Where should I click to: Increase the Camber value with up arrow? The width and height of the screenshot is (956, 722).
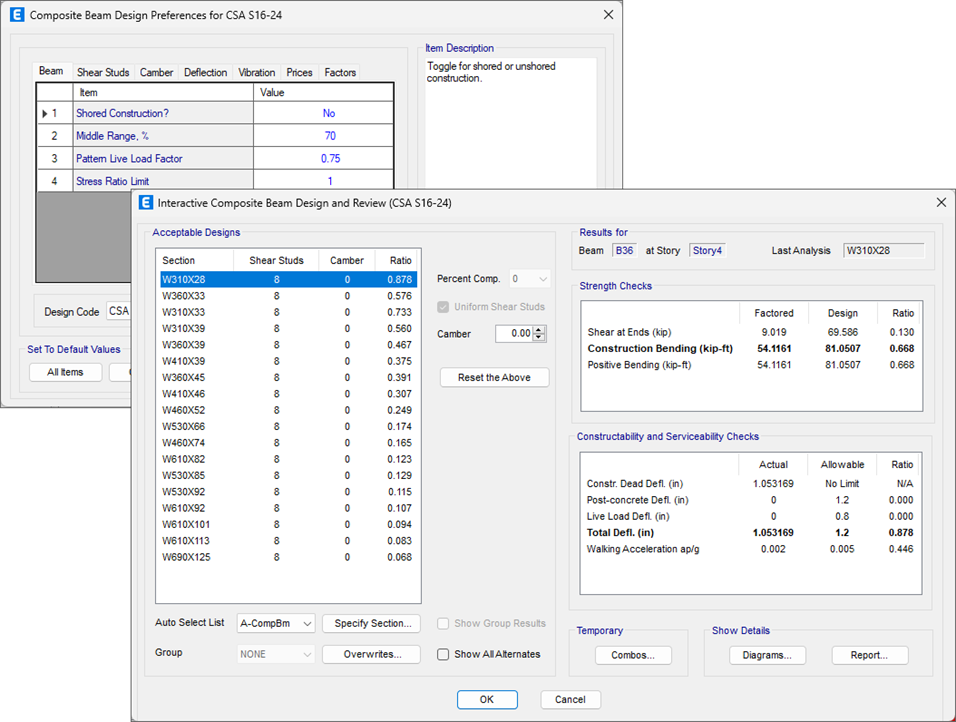pos(539,330)
